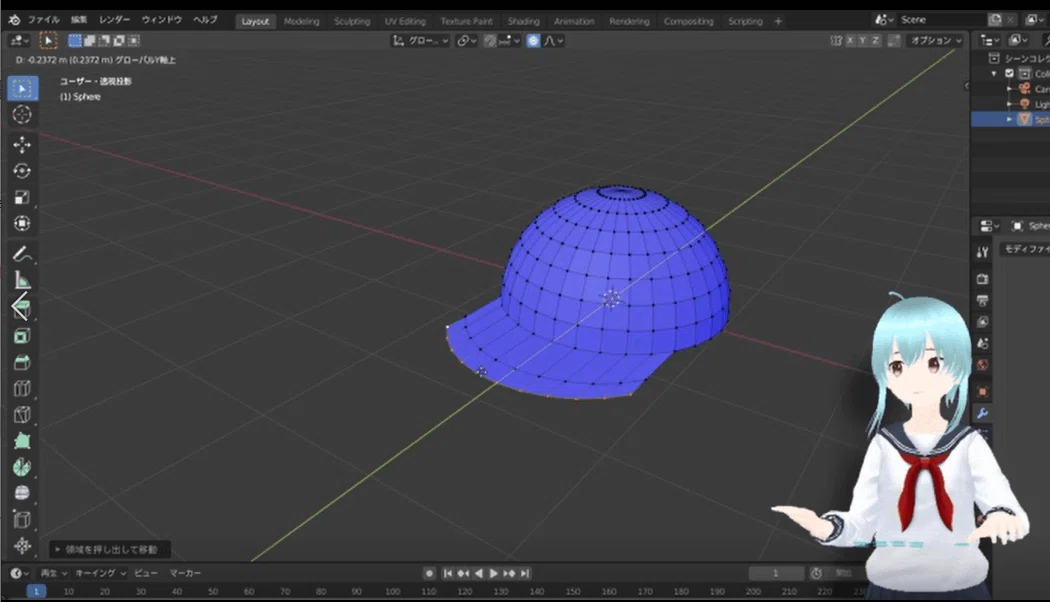Click the current frame field showing 1

point(776,573)
